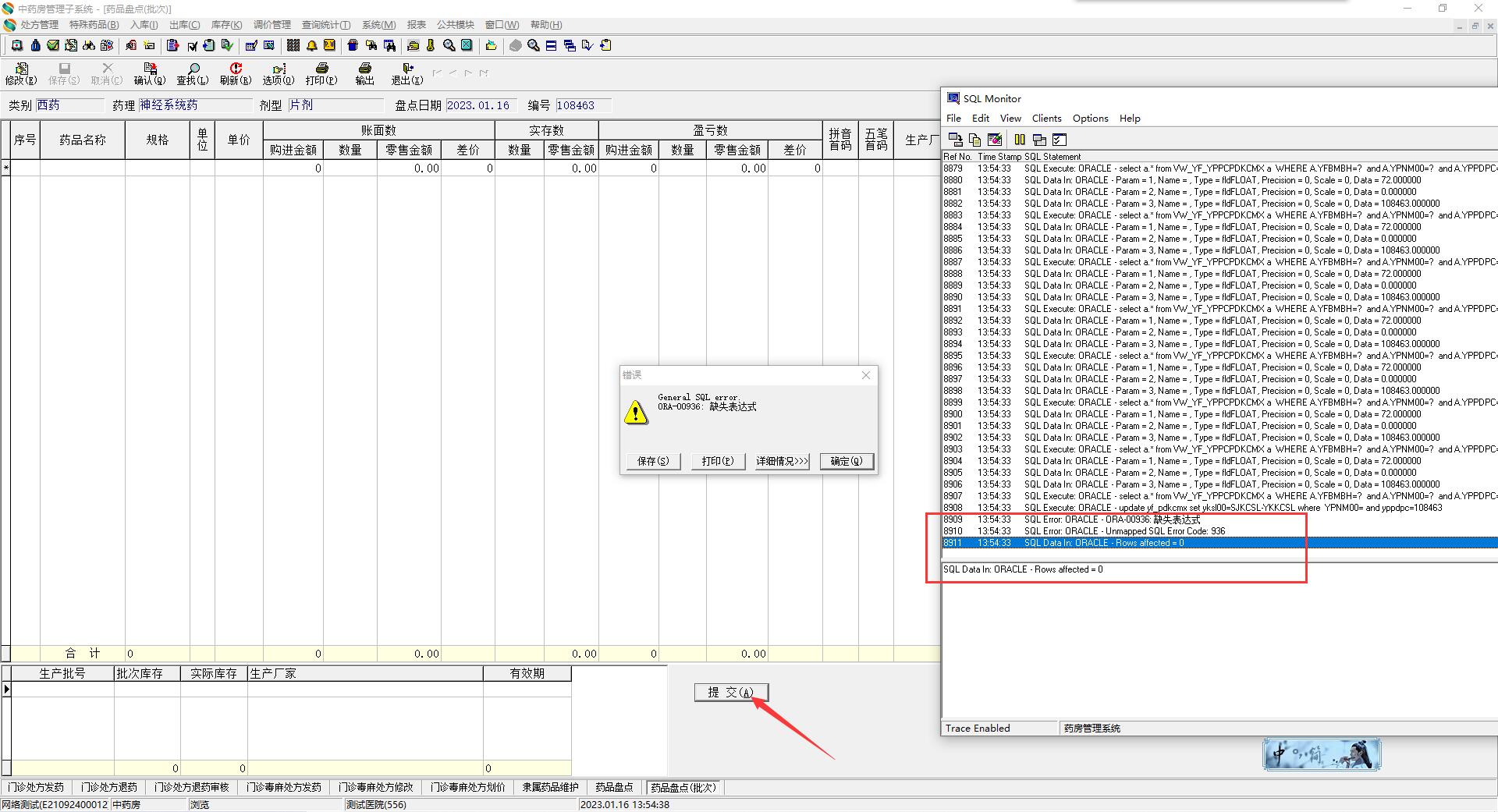The image size is (1498, 812).
Task: Open the 库存(K) menu
Action: click(226, 25)
